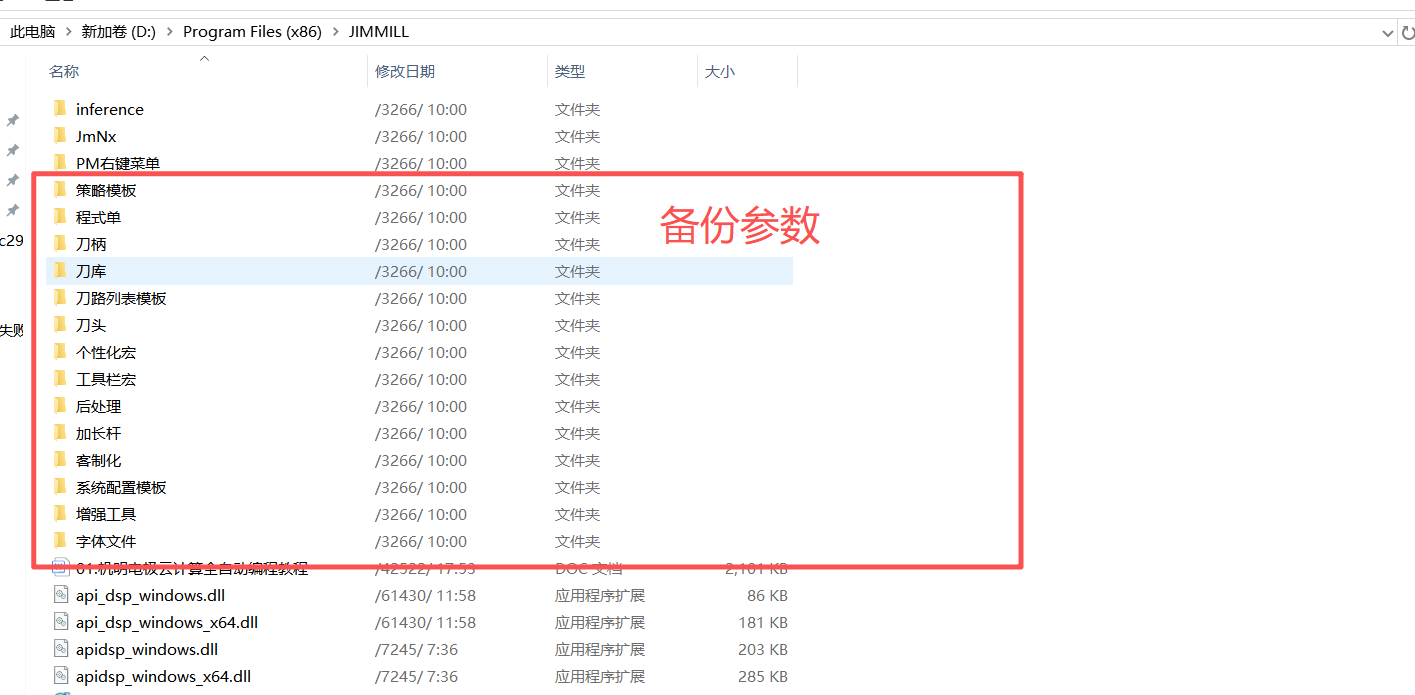This screenshot has height=695, width=1415.
Task: Select the 系统配置模板 folder icon
Action: [x=60, y=487]
